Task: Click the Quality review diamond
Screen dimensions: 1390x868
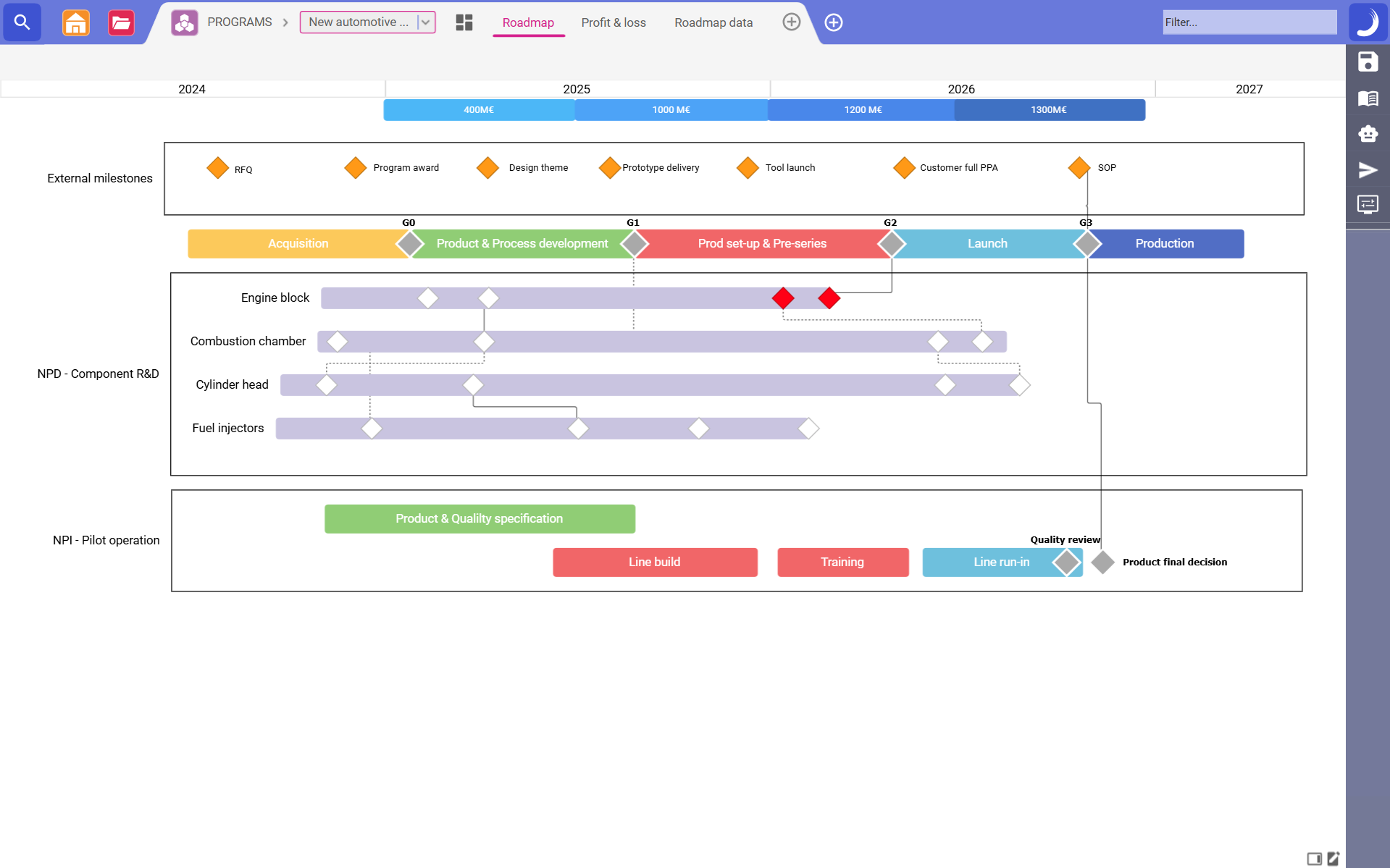Action: (1066, 562)
